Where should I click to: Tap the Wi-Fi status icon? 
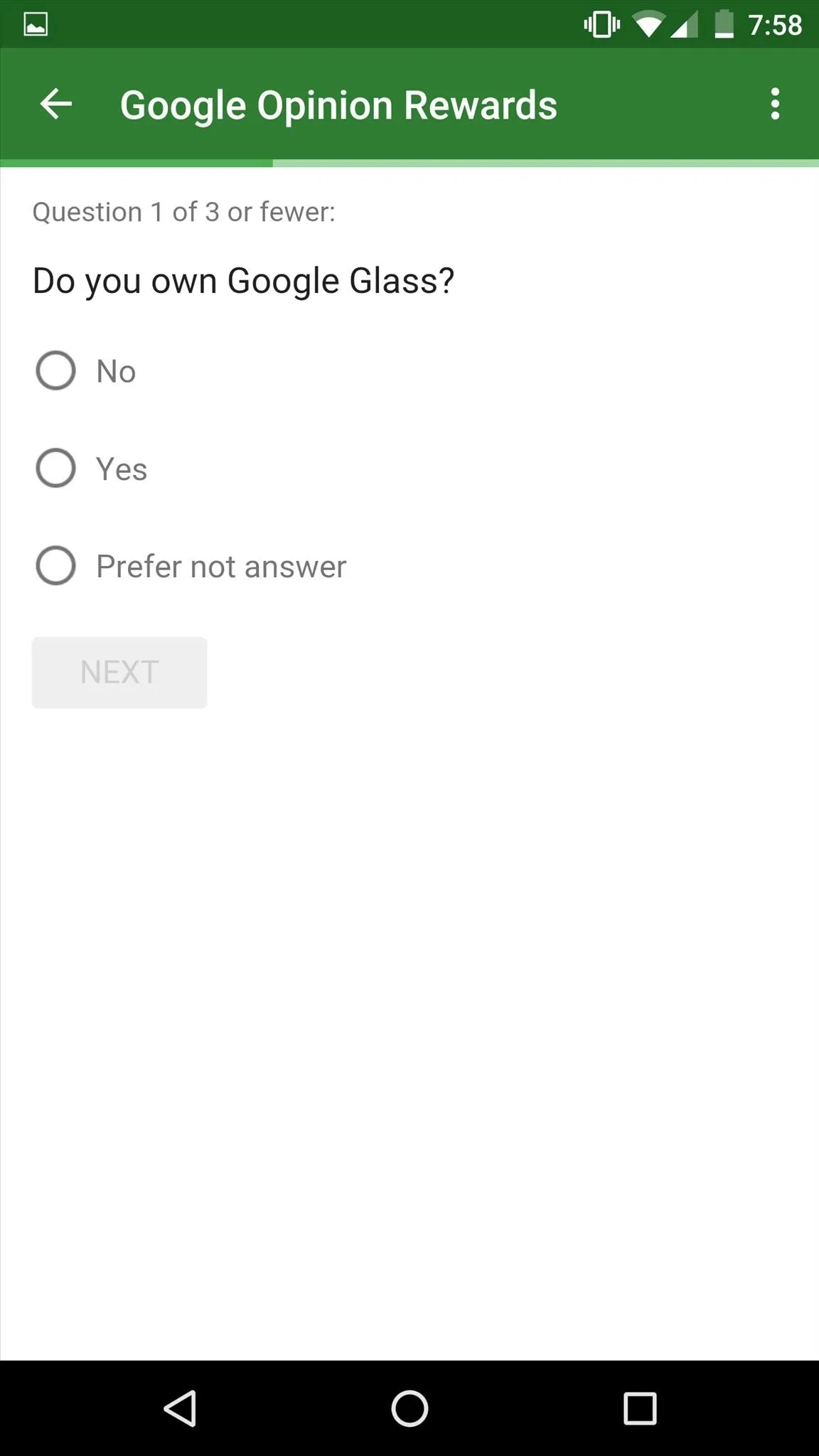pos(648,26)
